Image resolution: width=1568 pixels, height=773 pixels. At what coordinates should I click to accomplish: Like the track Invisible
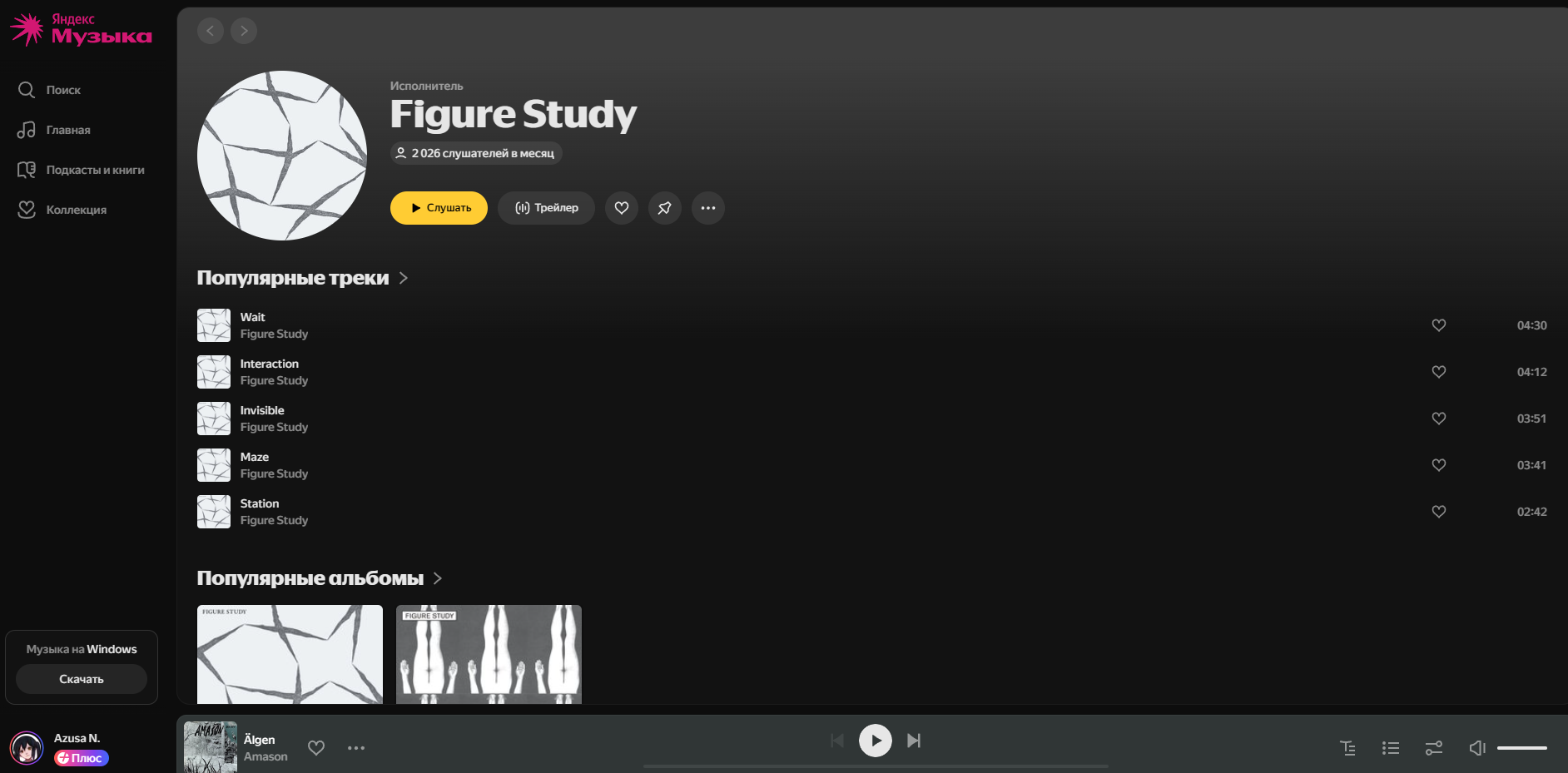[1439, 419]
